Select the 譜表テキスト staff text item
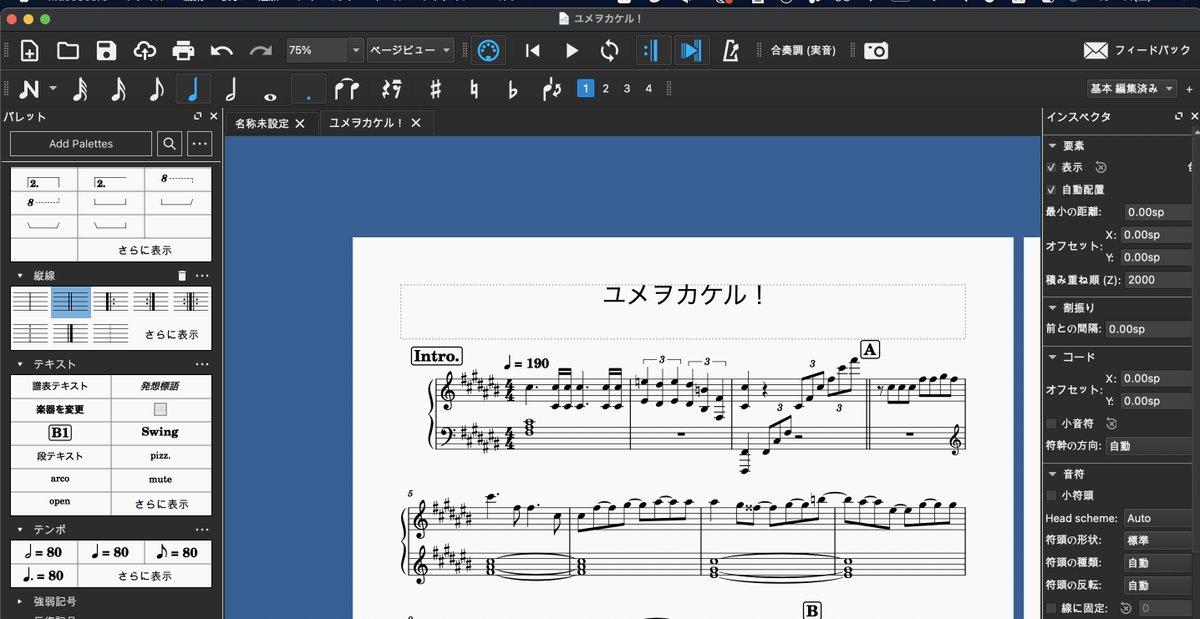The width and height of the screenshot is (1200, 619). pyautogui.click(x=60, y=387)
